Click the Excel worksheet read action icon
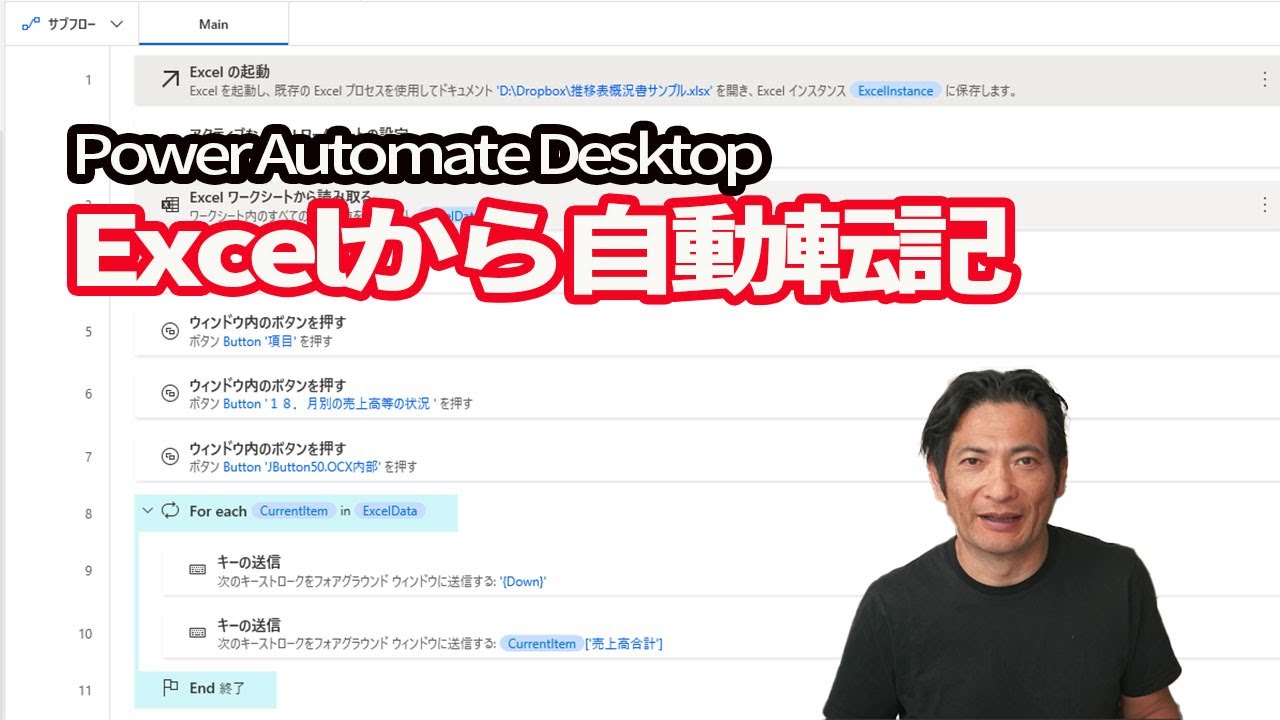 click(170, 205)
